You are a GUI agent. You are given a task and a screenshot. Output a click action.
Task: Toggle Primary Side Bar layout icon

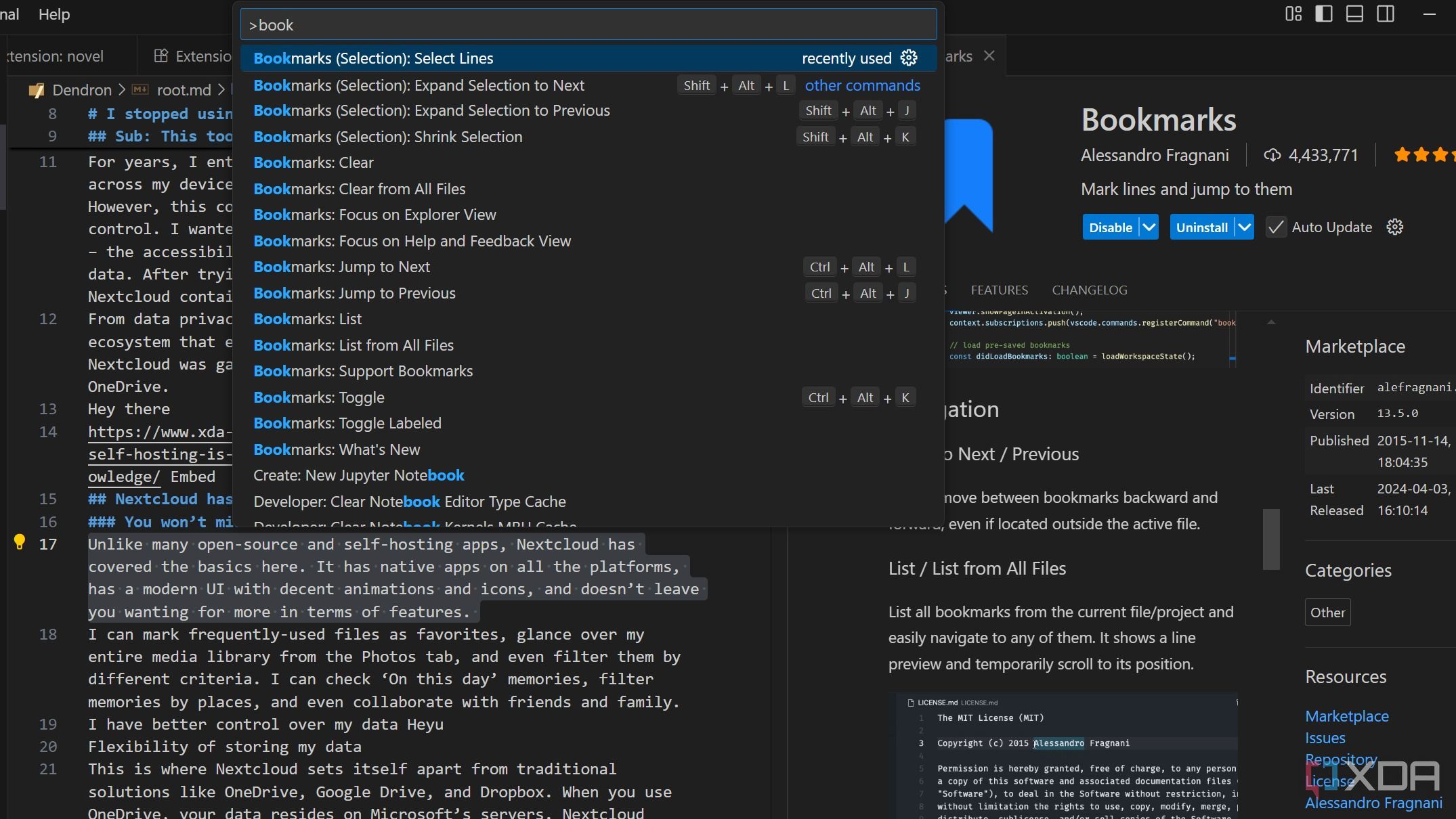tap(1324, 14)
